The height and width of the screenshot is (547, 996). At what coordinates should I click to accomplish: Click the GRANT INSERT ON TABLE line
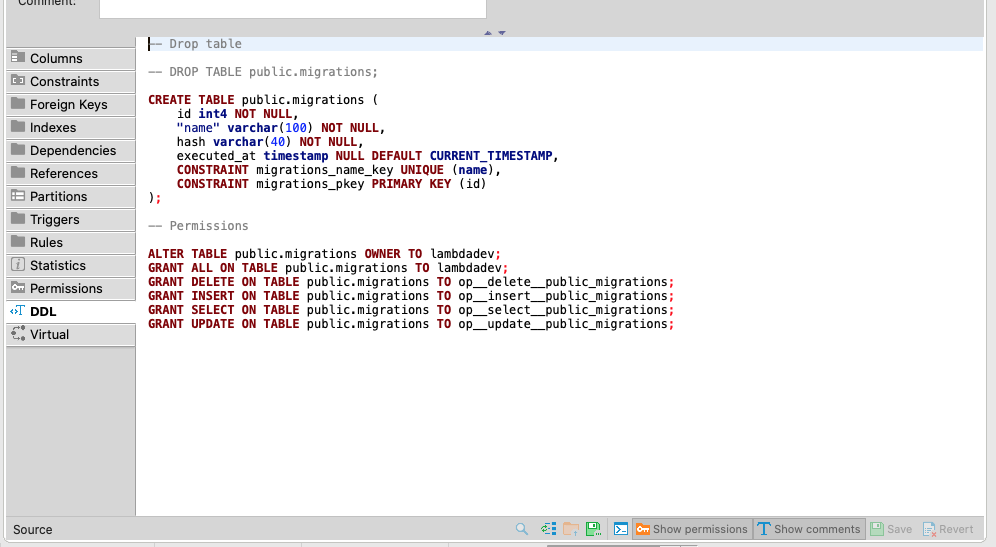tap(411, 295)
